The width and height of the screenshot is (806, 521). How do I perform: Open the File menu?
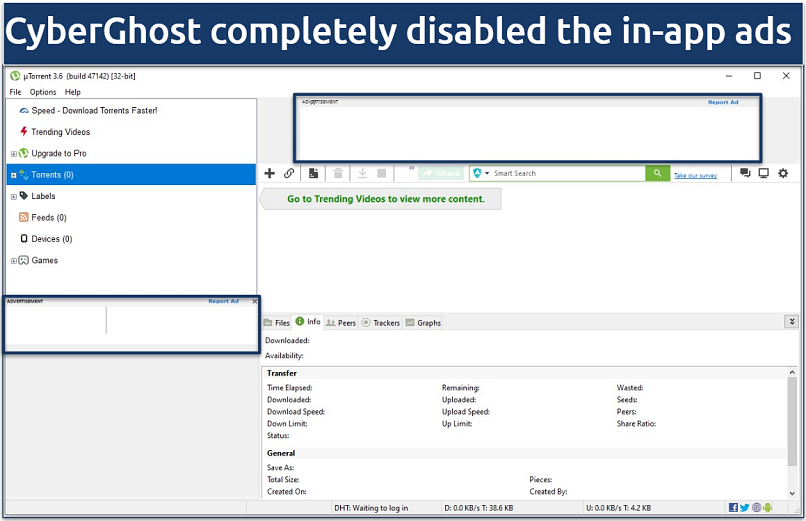coord(15,92)
